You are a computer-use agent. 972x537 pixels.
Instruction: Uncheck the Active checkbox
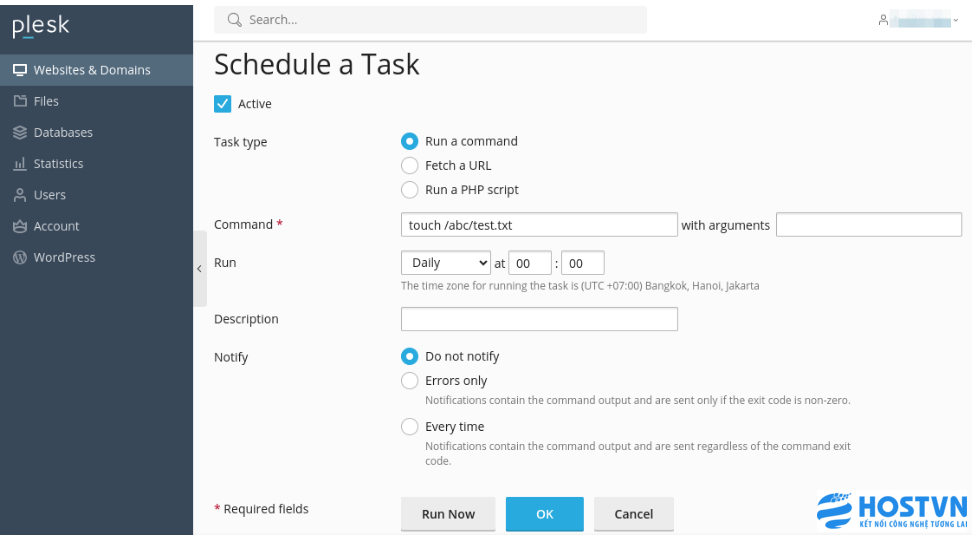[x=223, y=104]
